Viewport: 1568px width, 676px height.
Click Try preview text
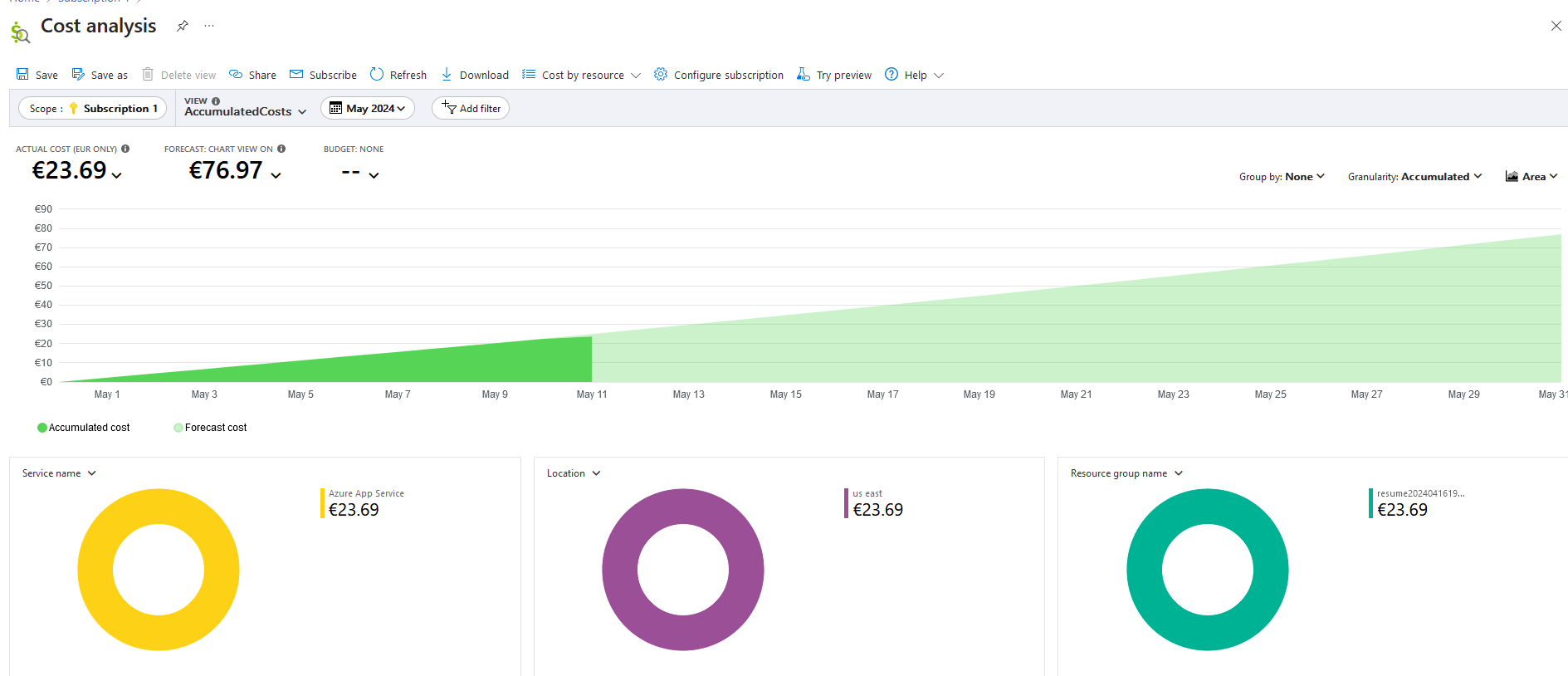coord(844,75)
